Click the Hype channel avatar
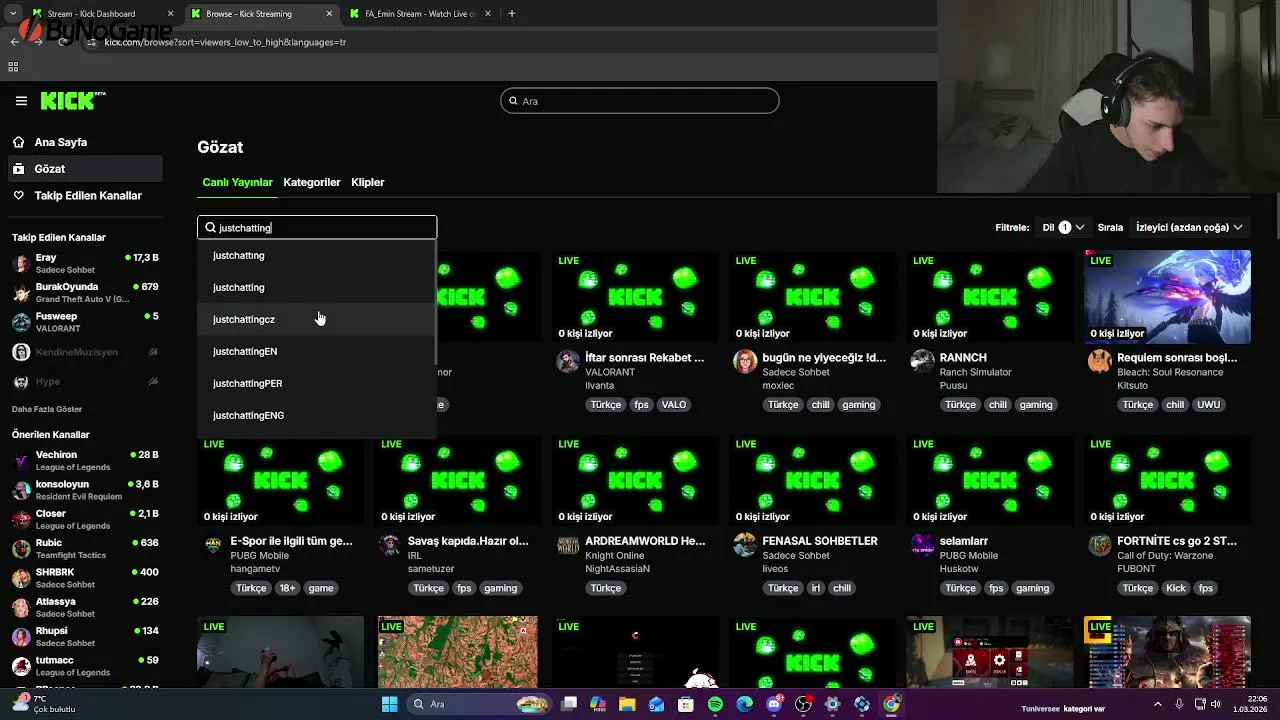Viewport: 1280px width, 720px height. (x=21, y=382)
